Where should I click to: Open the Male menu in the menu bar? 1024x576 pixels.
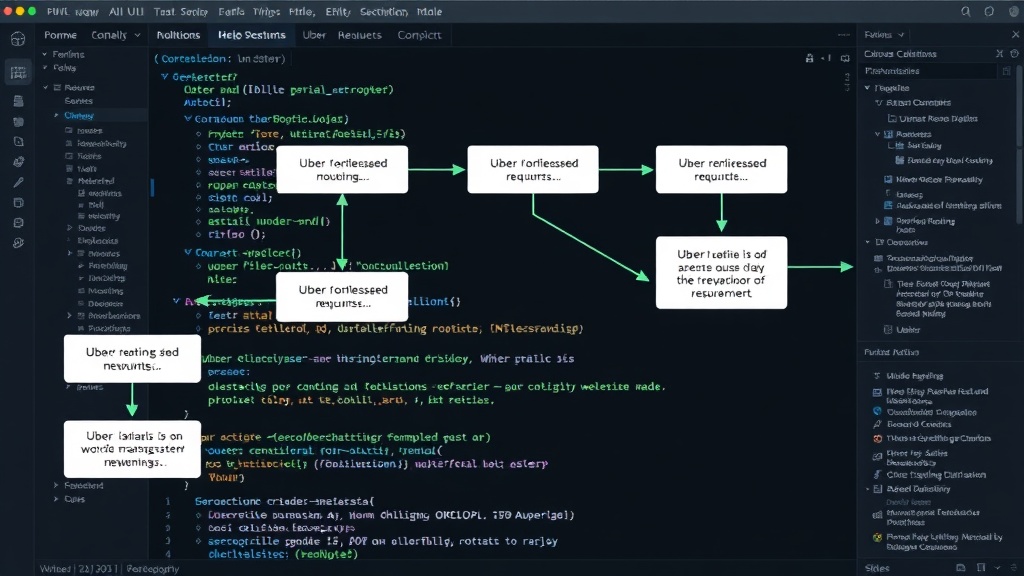coord(429,12)
